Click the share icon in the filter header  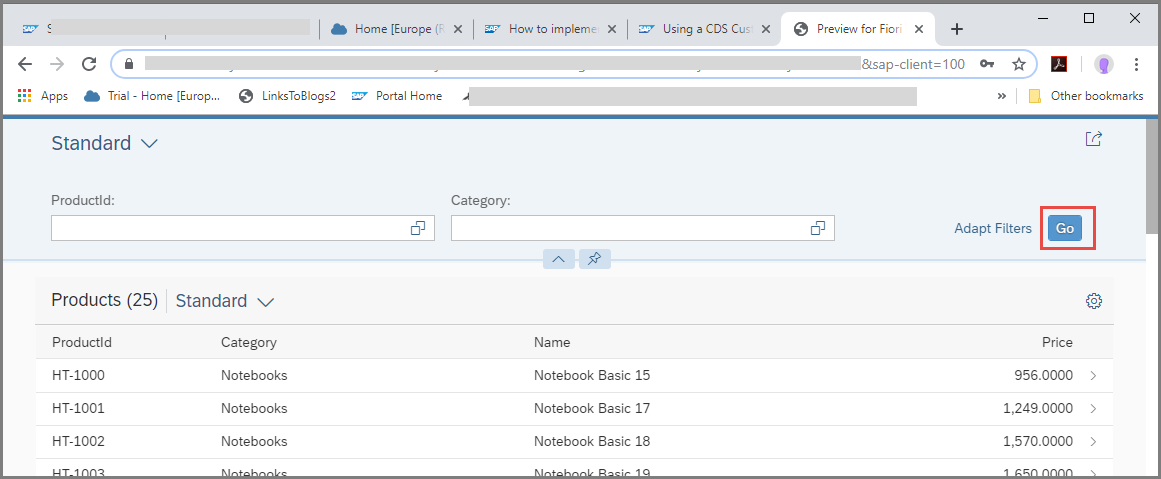tap(1094, 138)
